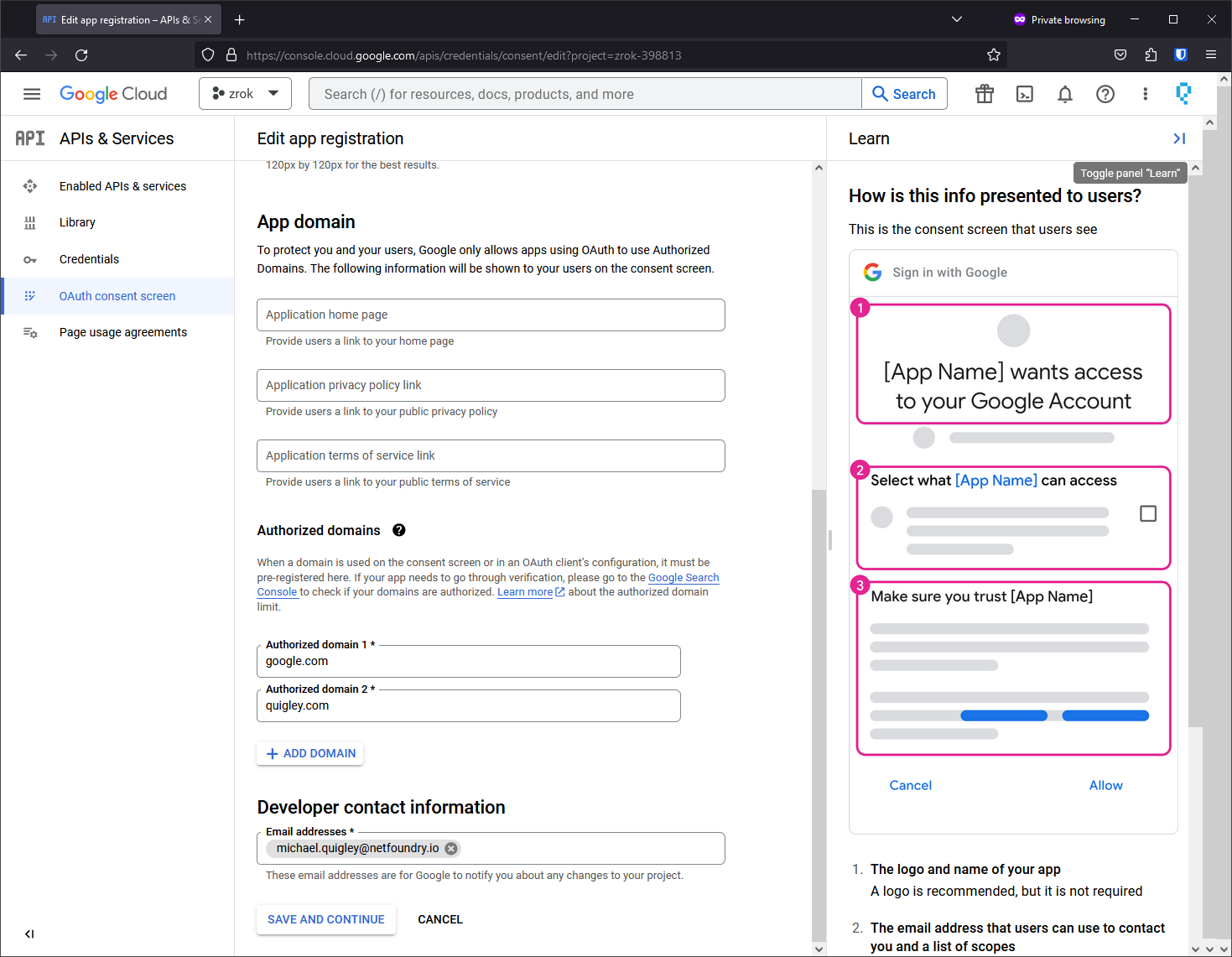This screenshot has height=957, width=1232.
Task: Open the browser list all tabs dropdown
Action: click(957, 19)
